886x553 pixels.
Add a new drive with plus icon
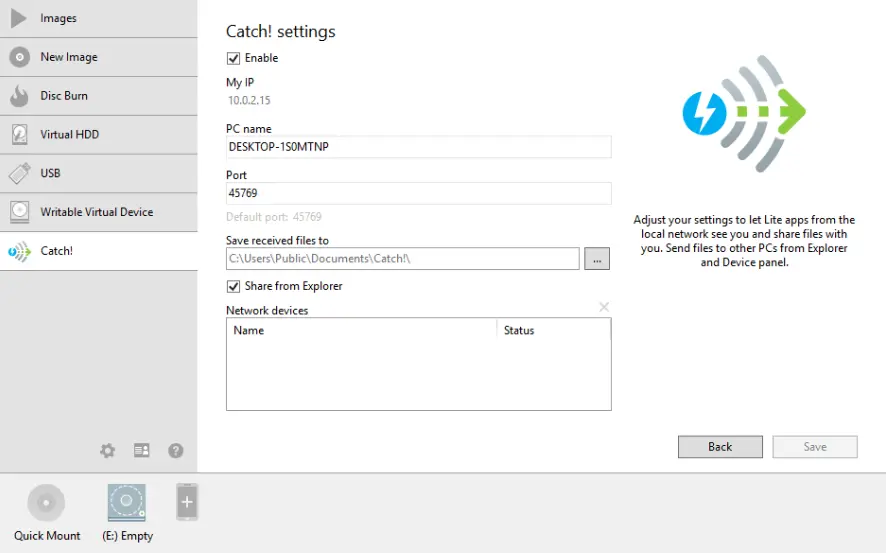[x=187, y=502]
